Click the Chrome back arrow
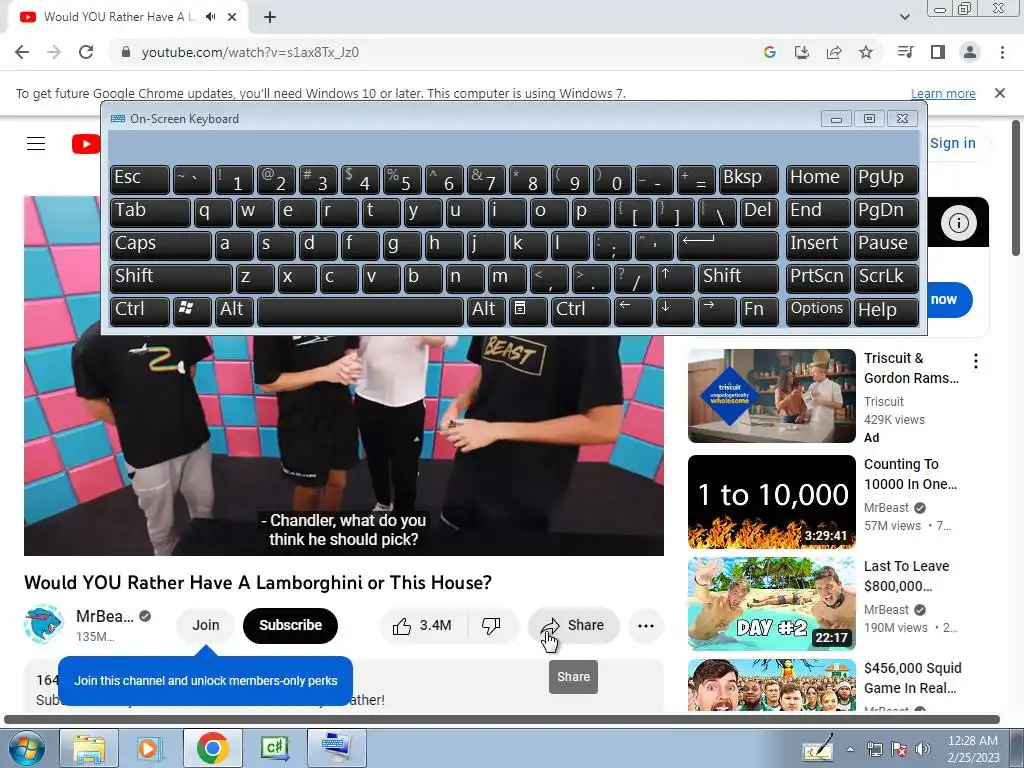This screenshot has height=768, width=1024. tap(22, 52)
